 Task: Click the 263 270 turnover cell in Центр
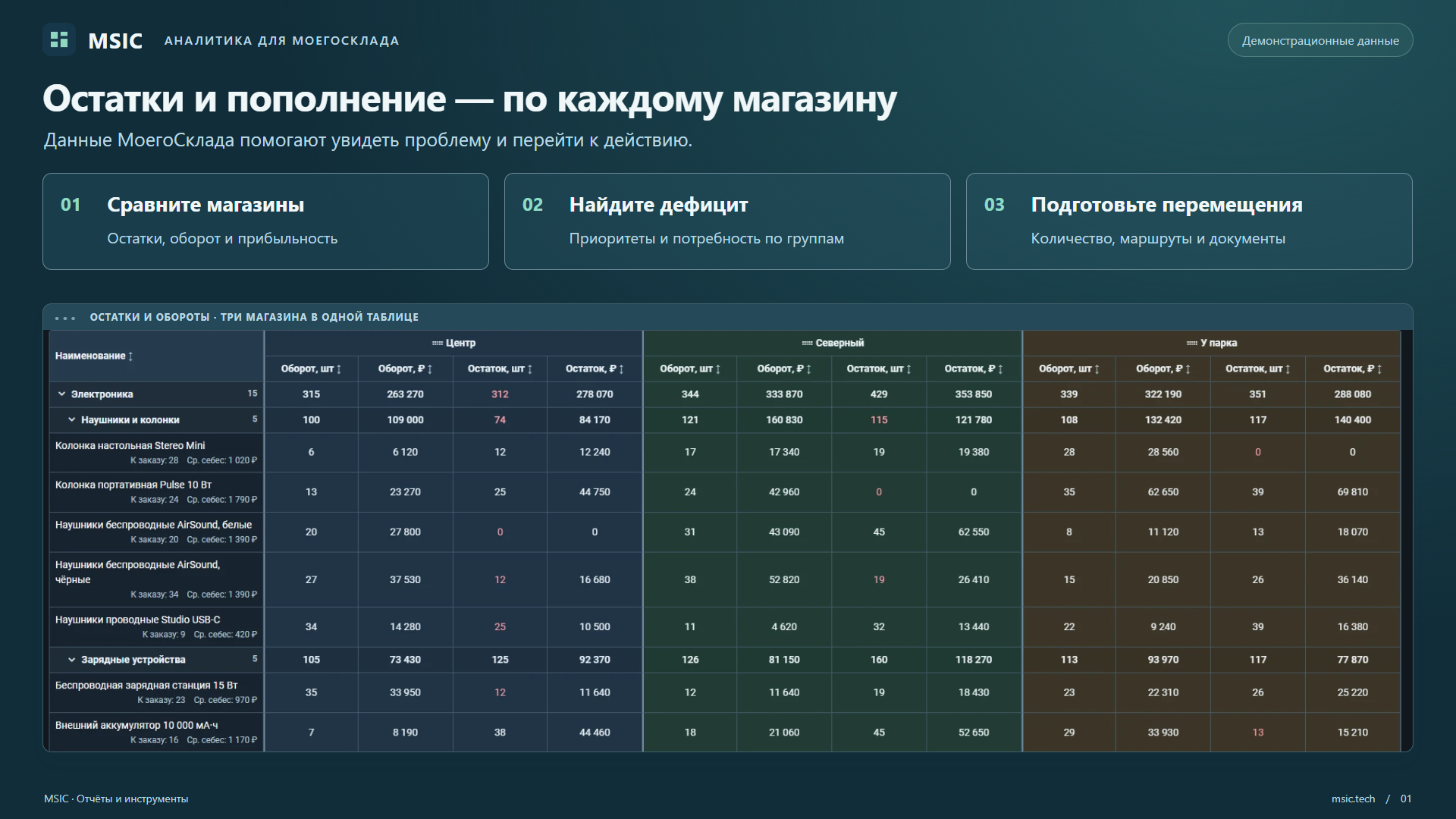(x=405, y=394)
